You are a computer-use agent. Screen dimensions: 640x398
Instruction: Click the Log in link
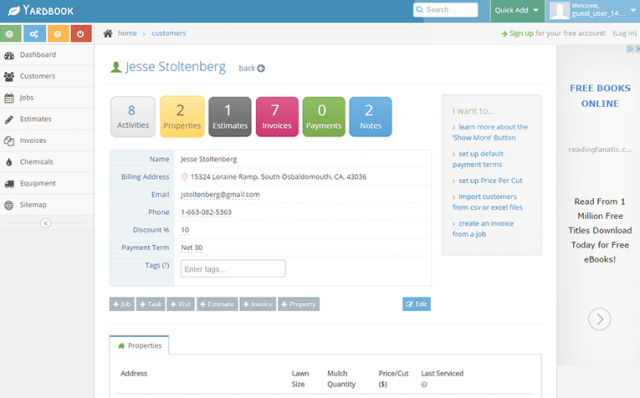click(624, 33)
